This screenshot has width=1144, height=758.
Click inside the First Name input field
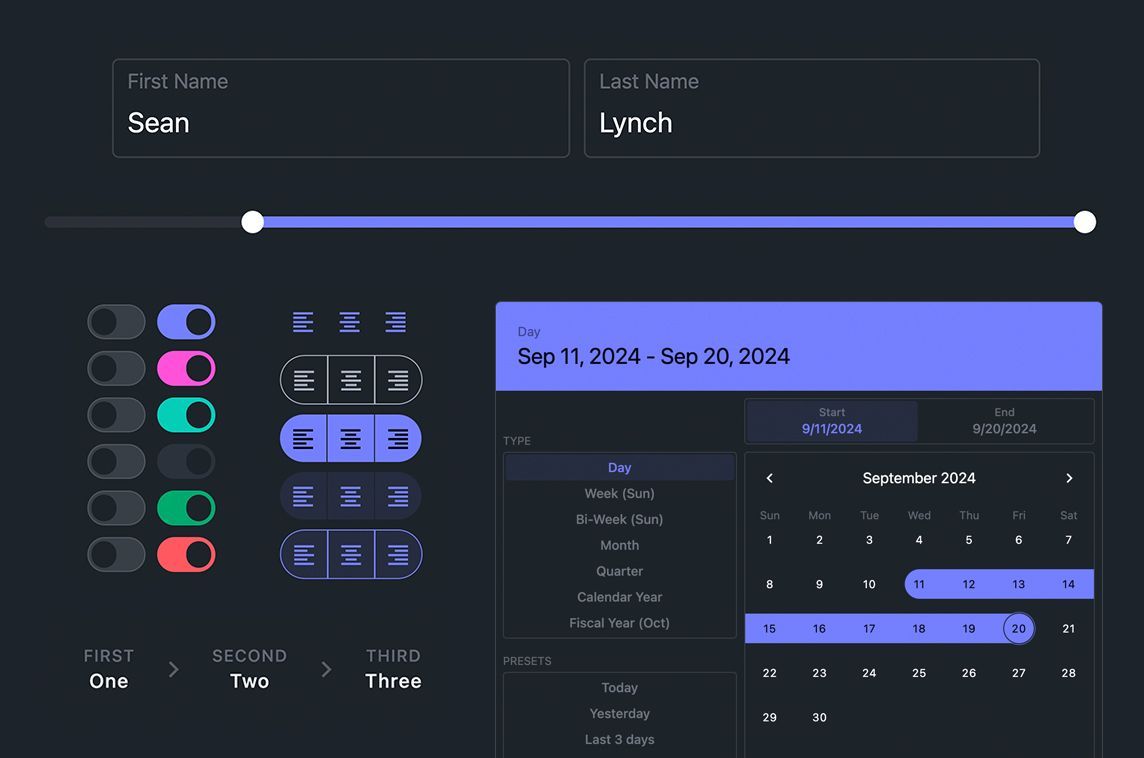(340, 108)
